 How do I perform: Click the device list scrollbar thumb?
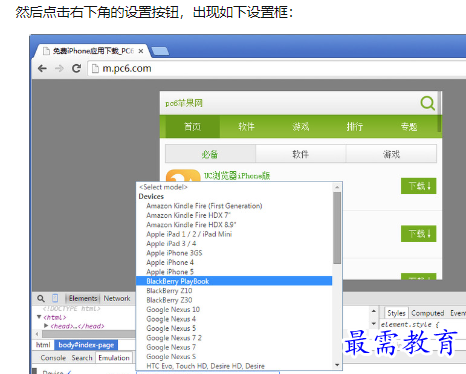[337, 228]
